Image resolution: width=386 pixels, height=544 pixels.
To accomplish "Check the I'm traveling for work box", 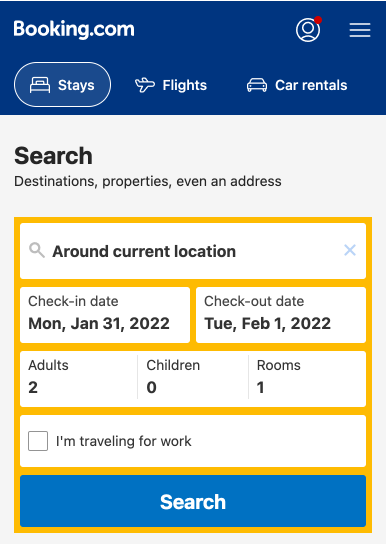I will 38,441.
